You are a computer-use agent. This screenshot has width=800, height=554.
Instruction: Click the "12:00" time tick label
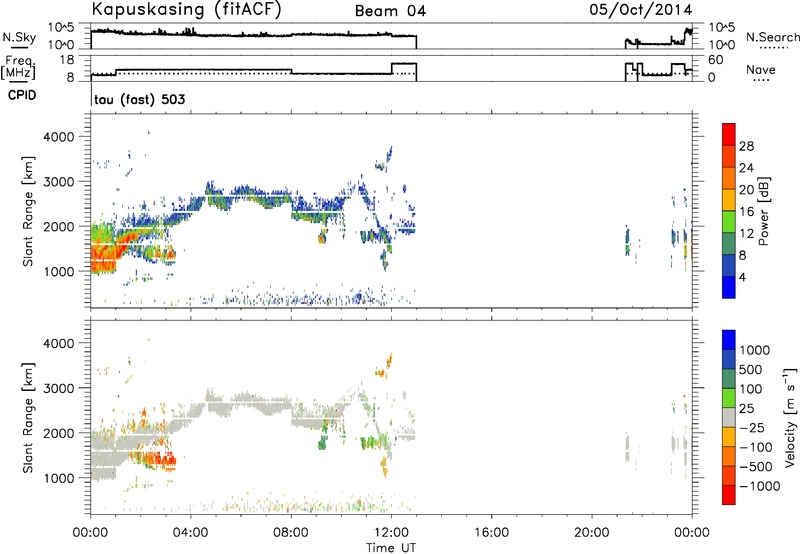(391, 533)
